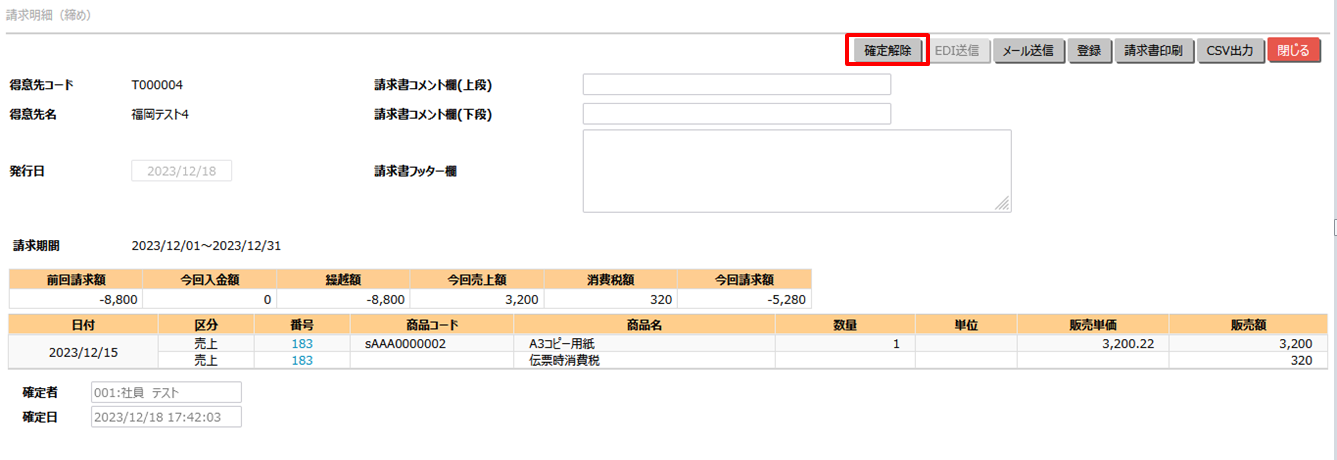Click inside the 請求書フッター欄 text area

[796, 170]
